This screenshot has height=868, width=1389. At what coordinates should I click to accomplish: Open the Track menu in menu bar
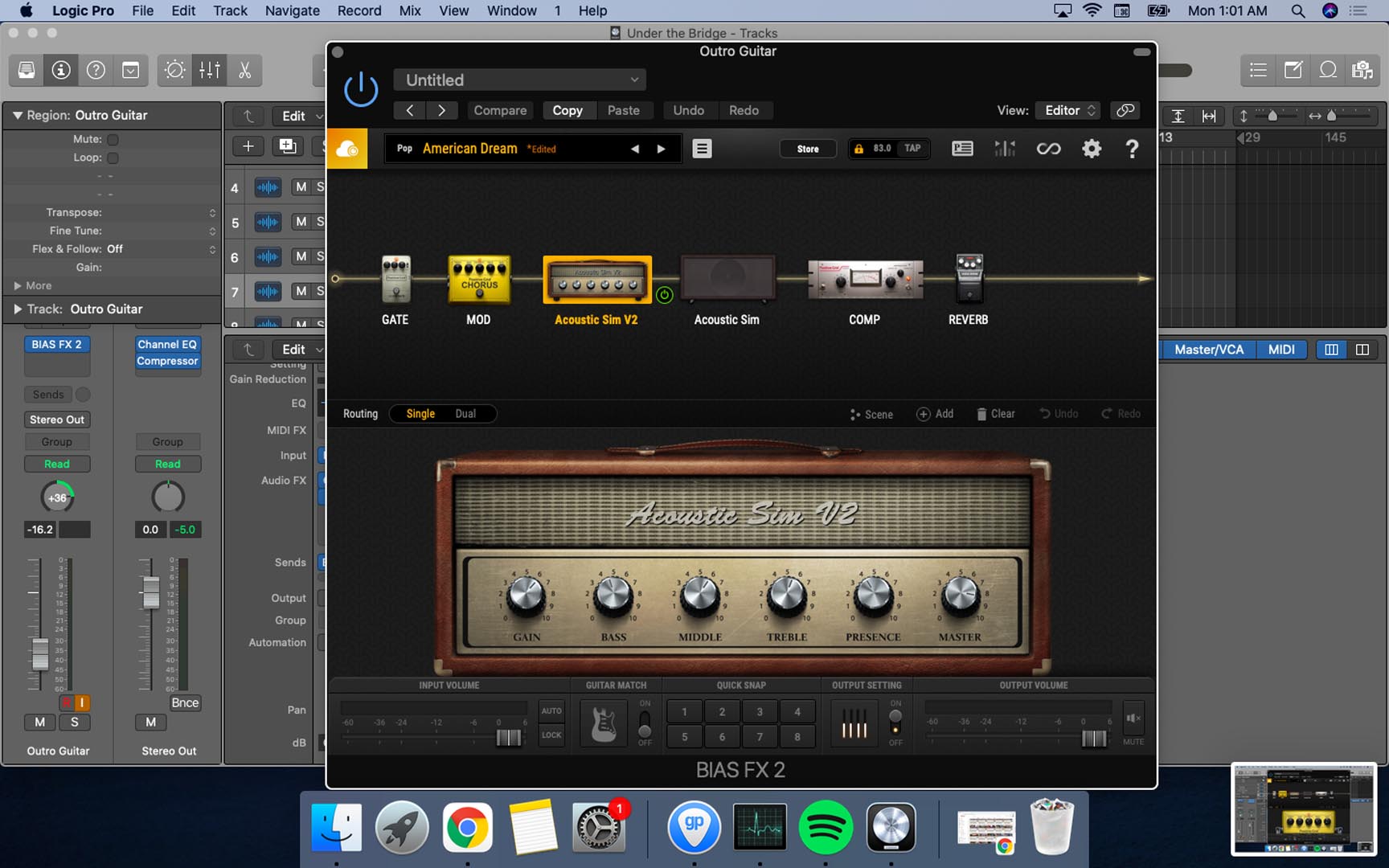(x=230, y=10)
